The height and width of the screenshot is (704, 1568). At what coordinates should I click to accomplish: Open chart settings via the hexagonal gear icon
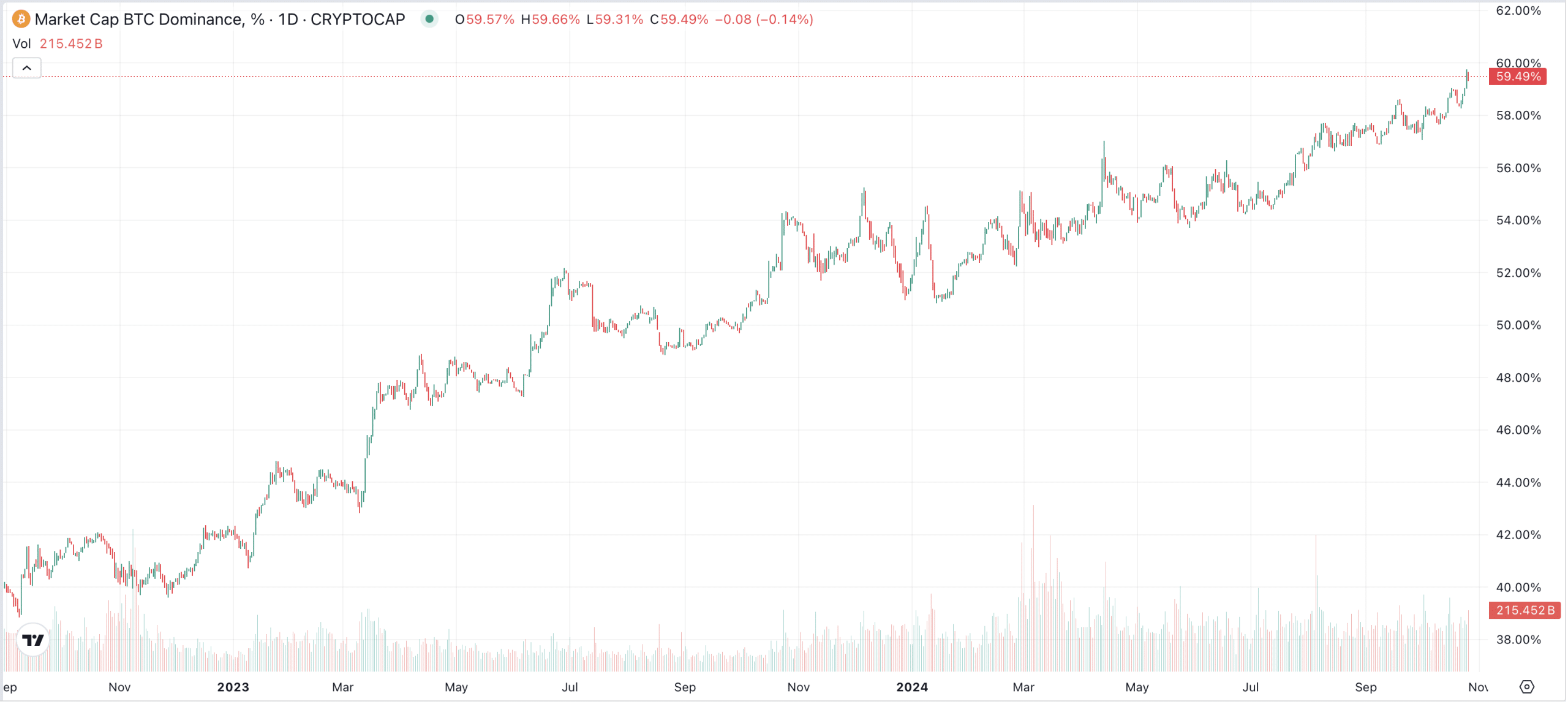1526,687
